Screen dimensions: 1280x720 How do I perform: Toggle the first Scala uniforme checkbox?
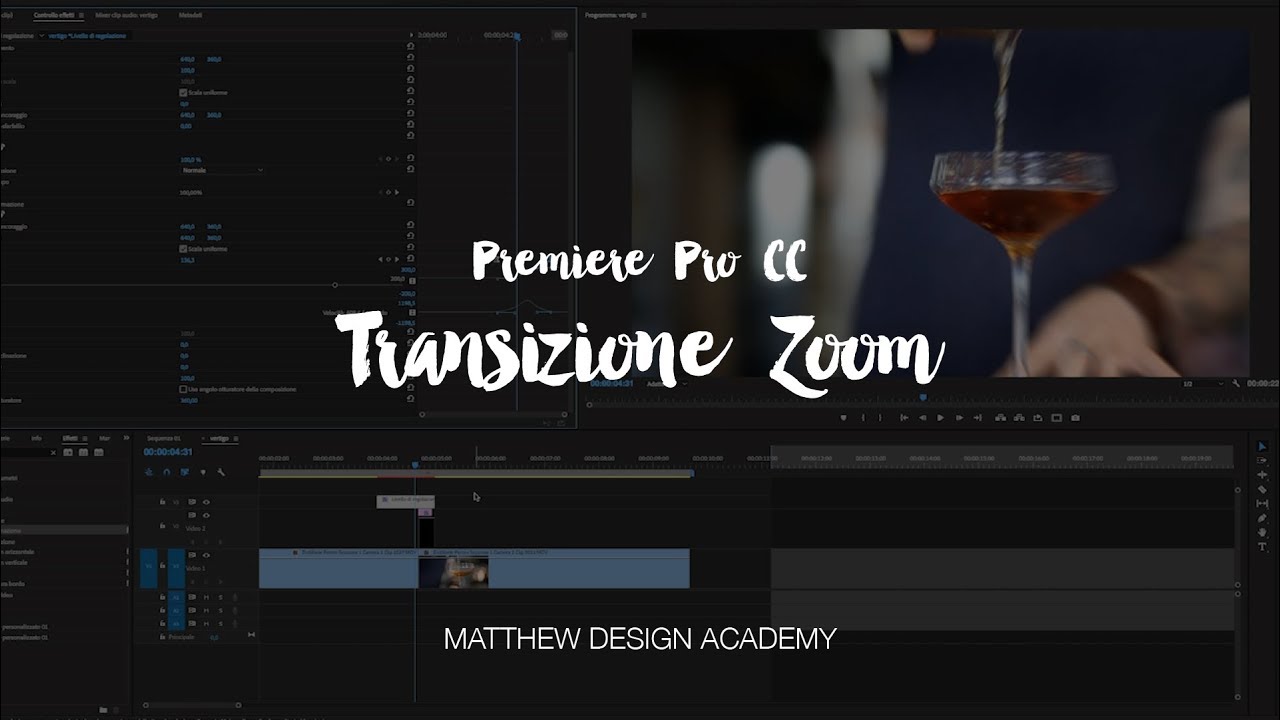click(183, 92)
